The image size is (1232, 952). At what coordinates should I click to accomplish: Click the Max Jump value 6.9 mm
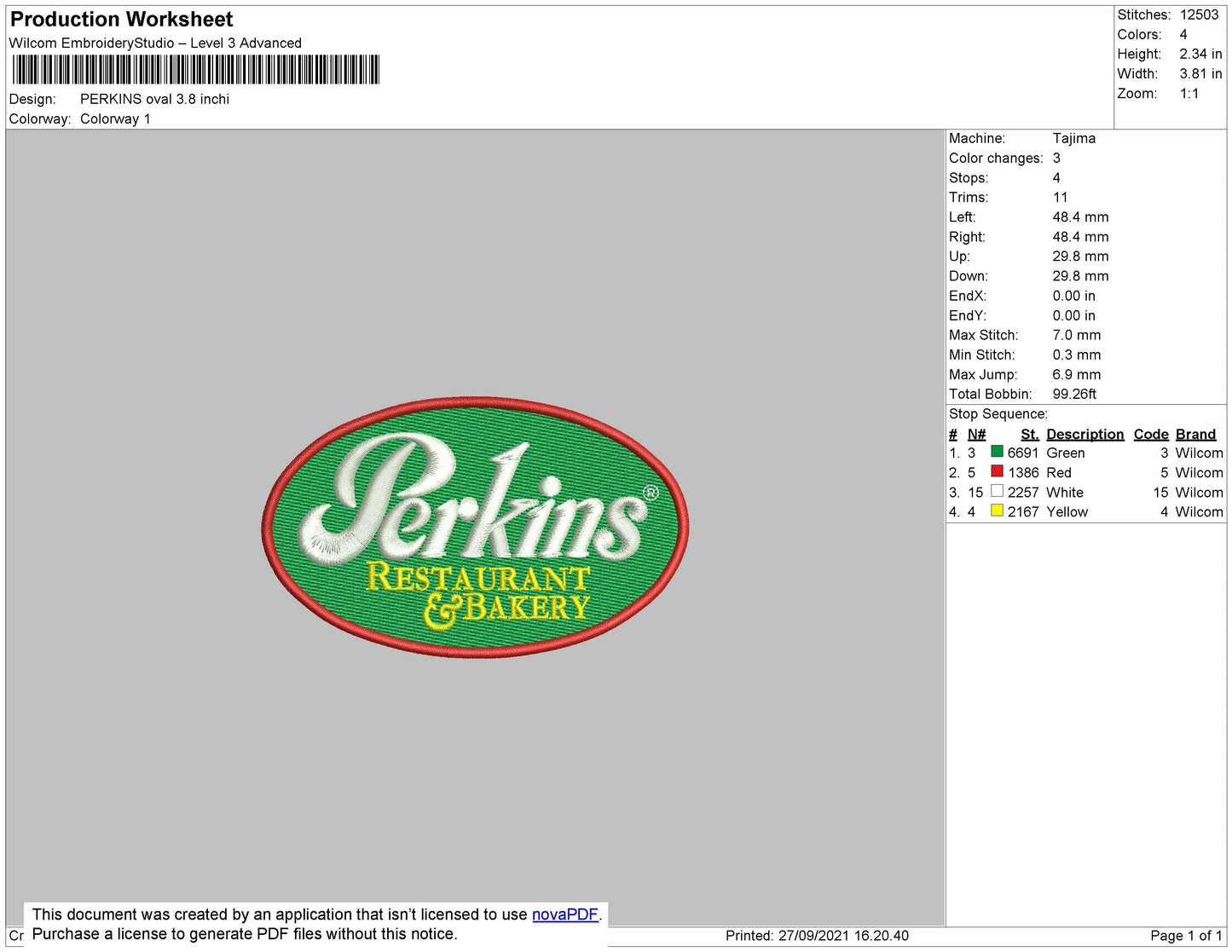(1077, 375)
